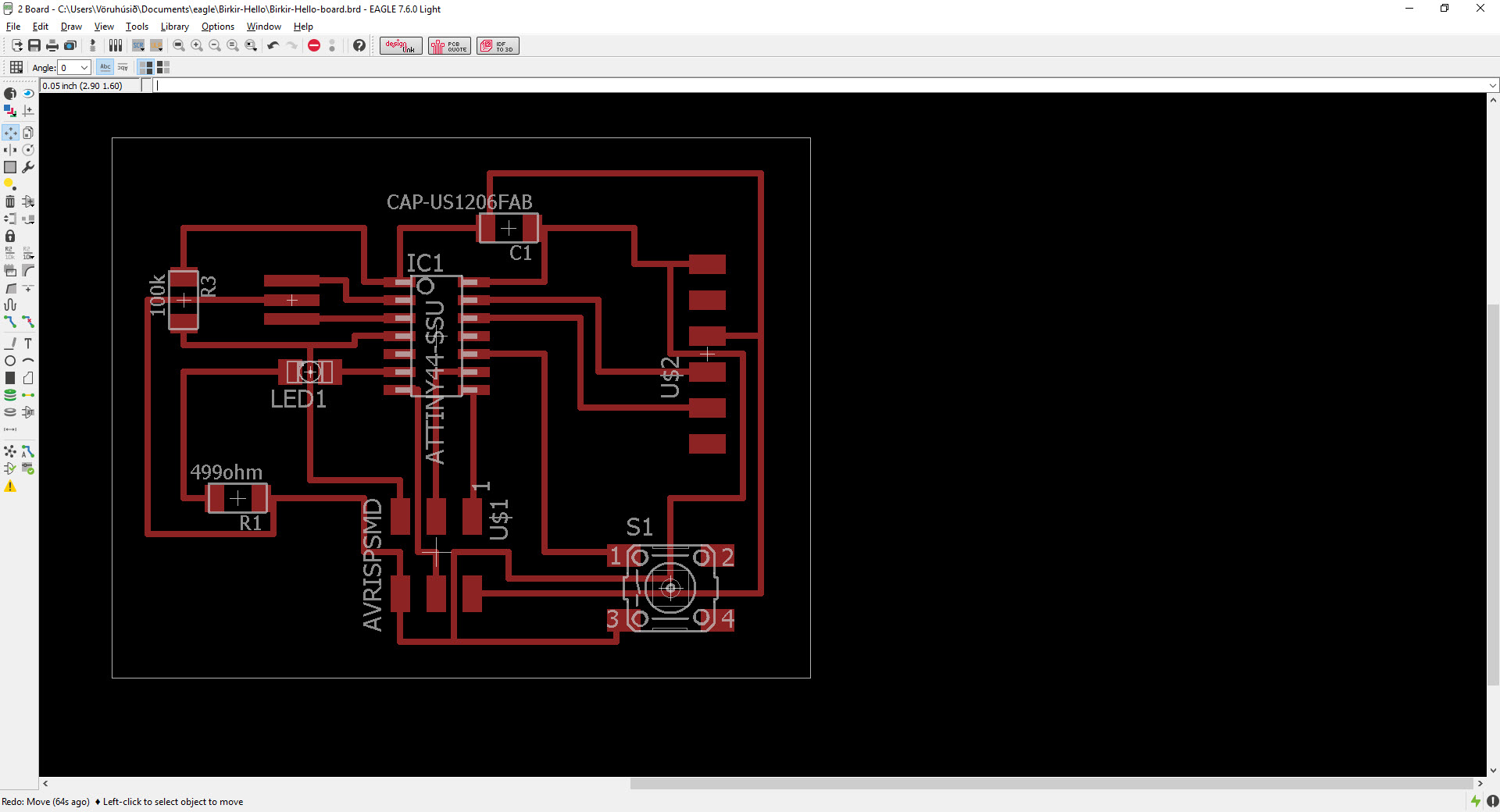Switch to schematic with the Board/Schematic icon
Viewport: 1500px width, 812px height.
pyautogui.click(x=93, y=45)
